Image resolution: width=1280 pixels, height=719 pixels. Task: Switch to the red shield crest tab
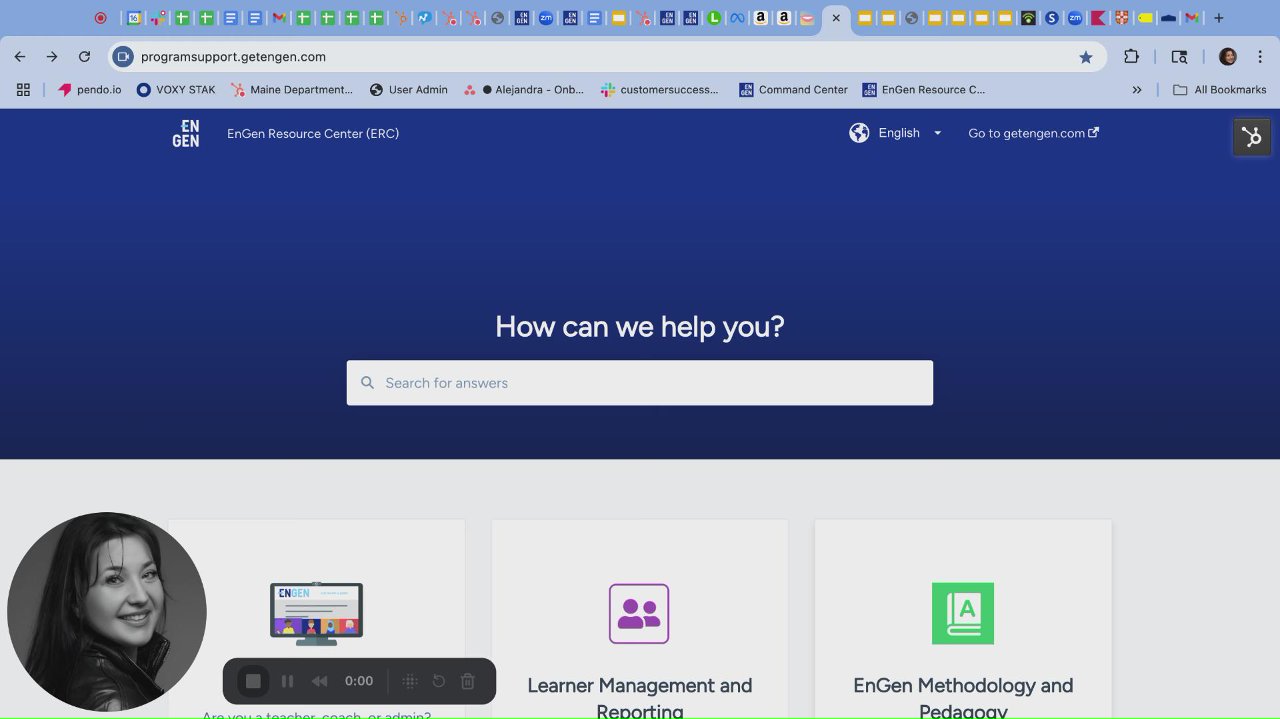click(x=1122, y=18)
